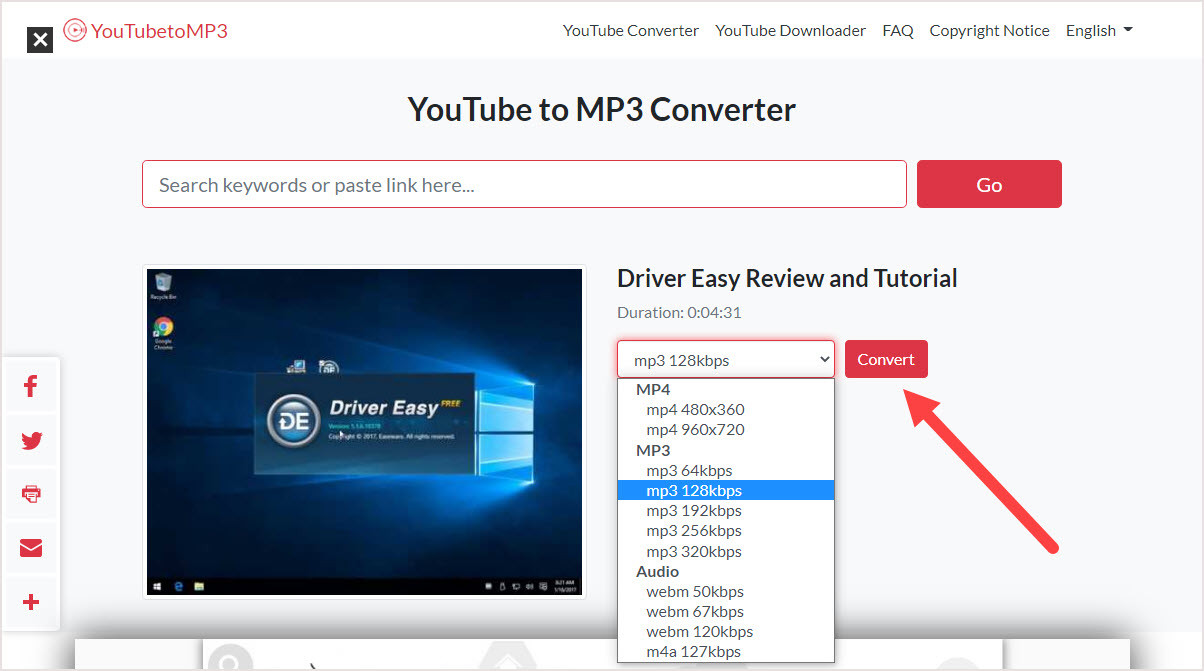
Task: Click the Go button
Action: pyautogui.click(x=988, y=184)
